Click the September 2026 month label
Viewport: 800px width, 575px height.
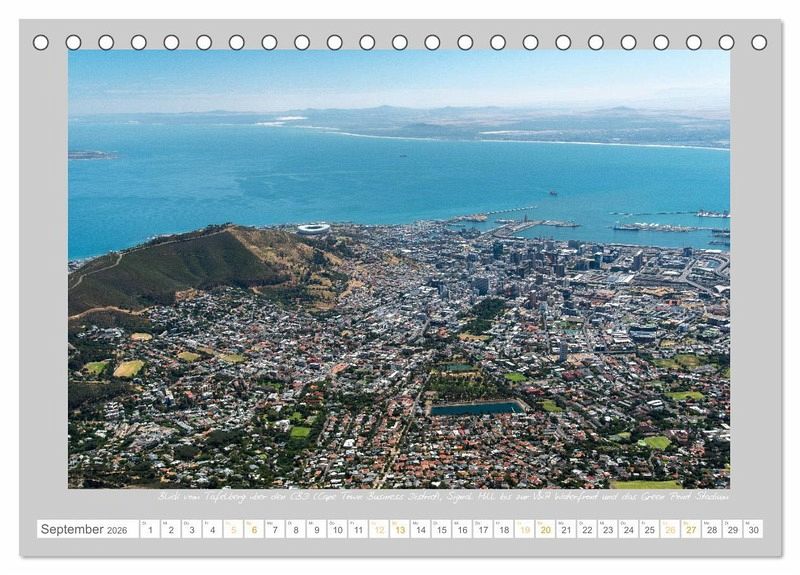pyautogui.click(x=86, y=529)
